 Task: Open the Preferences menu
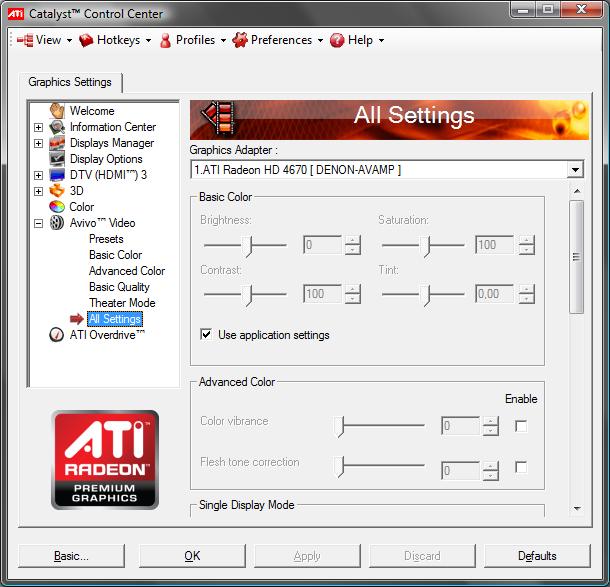(278, 40)
